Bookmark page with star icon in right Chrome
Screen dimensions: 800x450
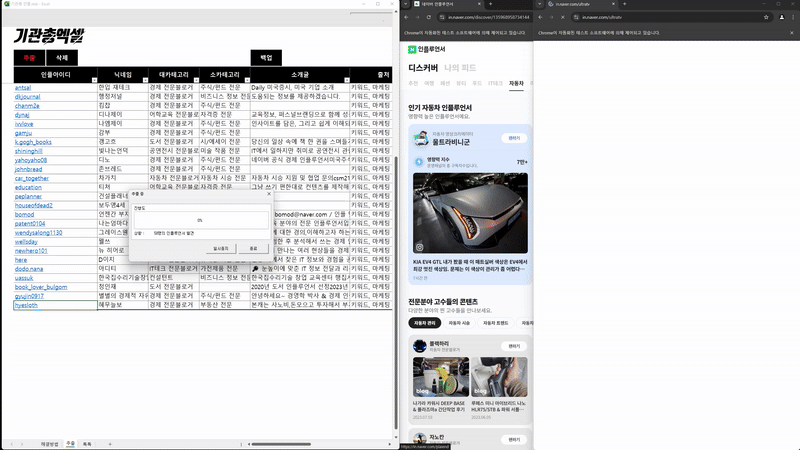coord(766,17)
